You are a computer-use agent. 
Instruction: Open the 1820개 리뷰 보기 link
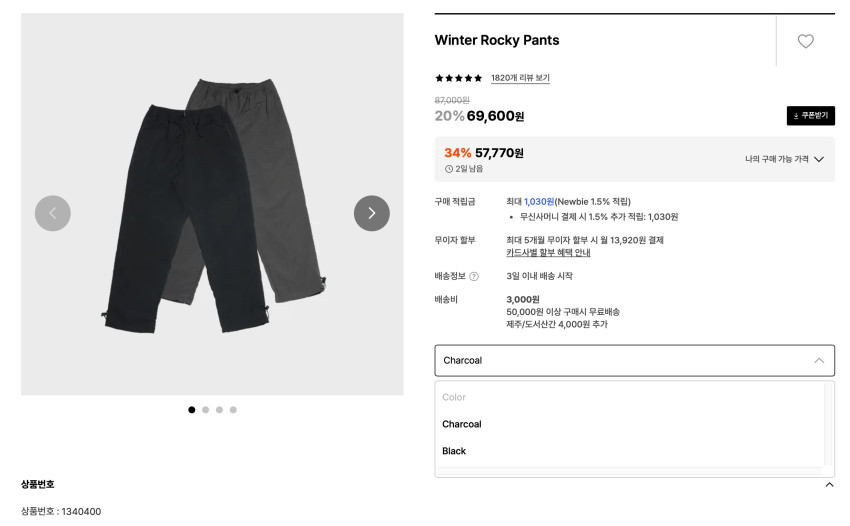tap(520, 78)
